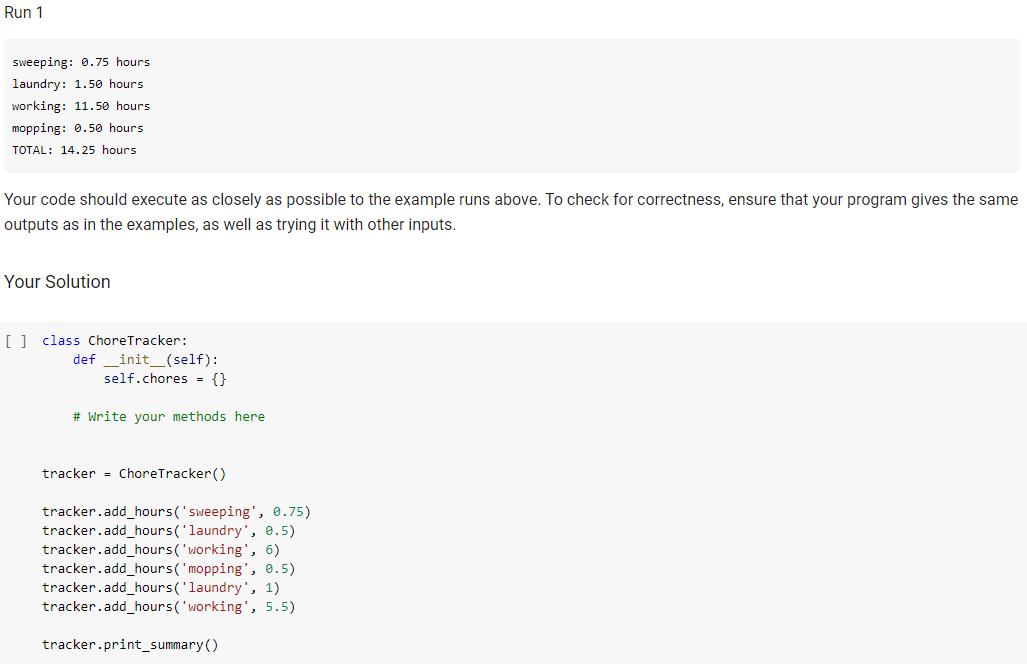
Task: Click the add_hours laundry 1 line
Action: [x=160, y=587]
